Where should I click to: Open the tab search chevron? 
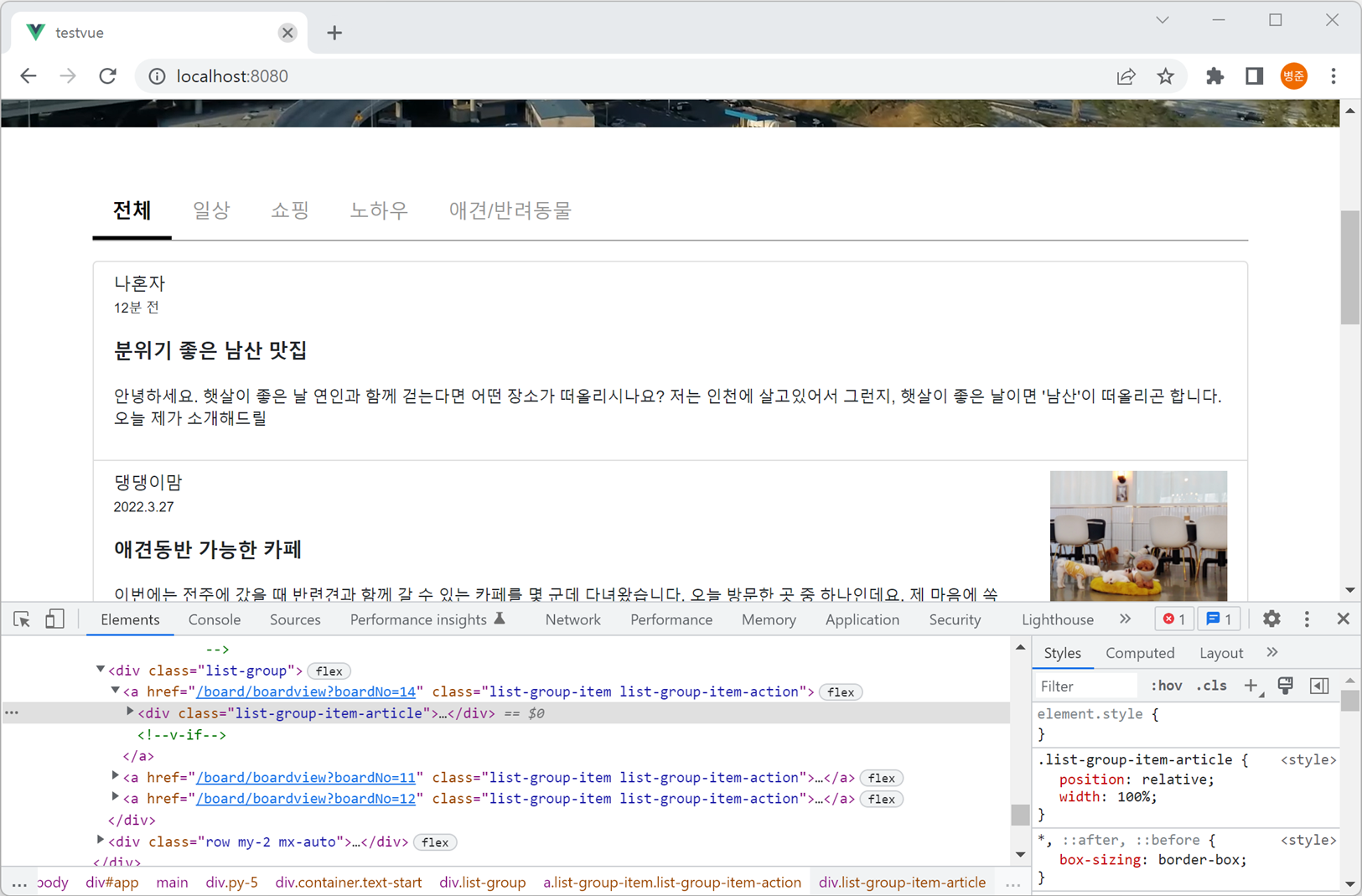1163,20
